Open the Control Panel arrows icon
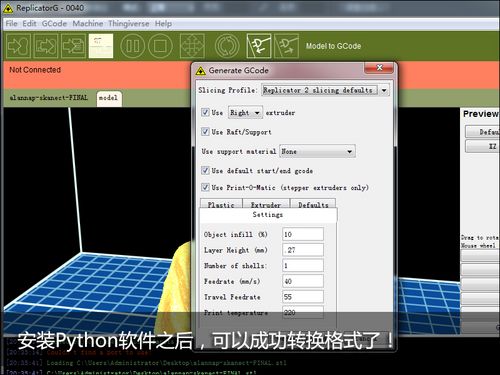 point(192,46)
